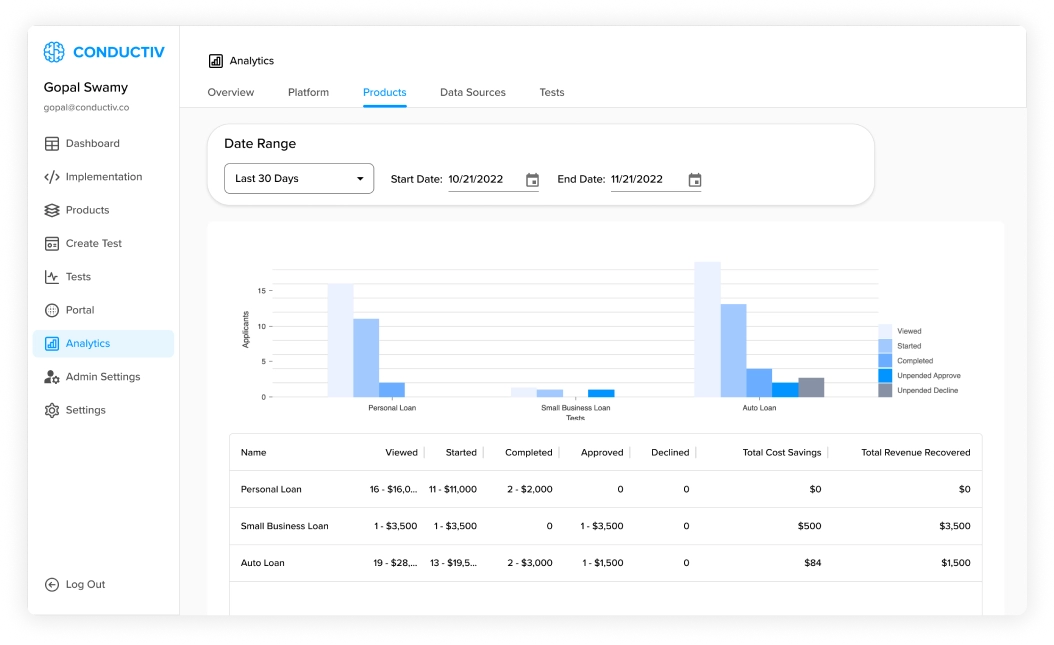Open the End Date calendar picker icon

pos(695,180)
